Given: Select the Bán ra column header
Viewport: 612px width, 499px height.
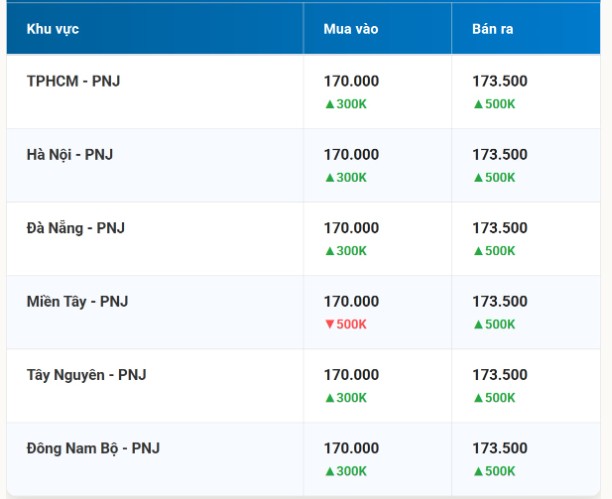Looking at the screenshot, I should pyautogui.click(x=493, y=29).
